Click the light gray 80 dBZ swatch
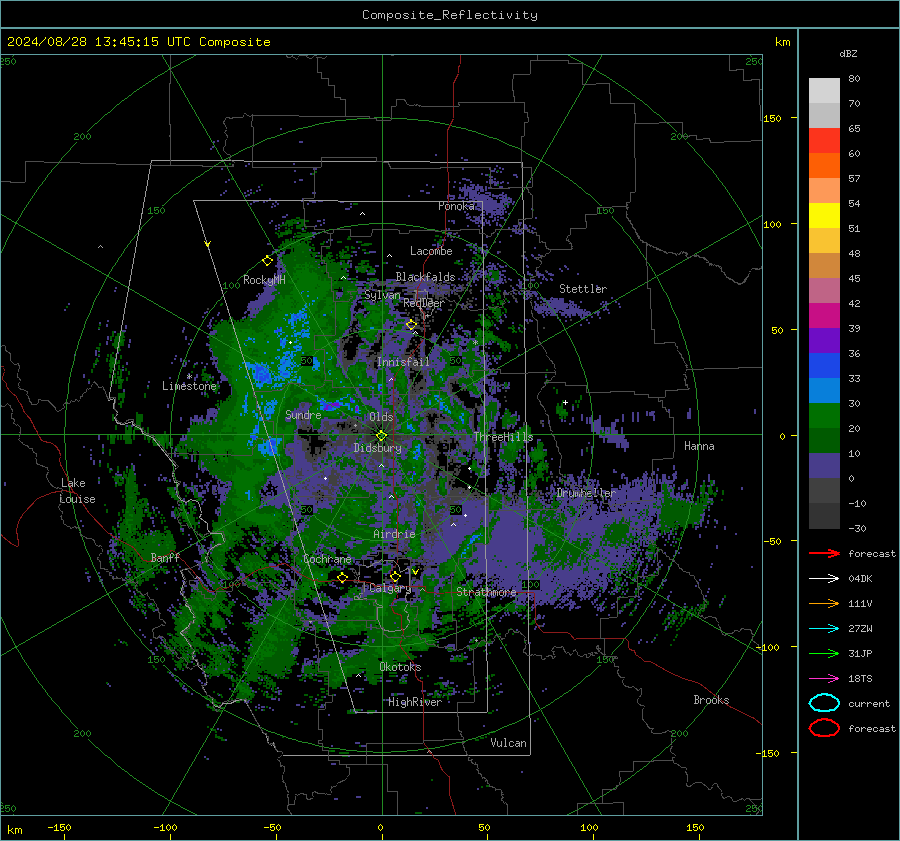Image resolution: width=900 pixels, height=841 pixels. pyautogui.click(x=824, y=91)
